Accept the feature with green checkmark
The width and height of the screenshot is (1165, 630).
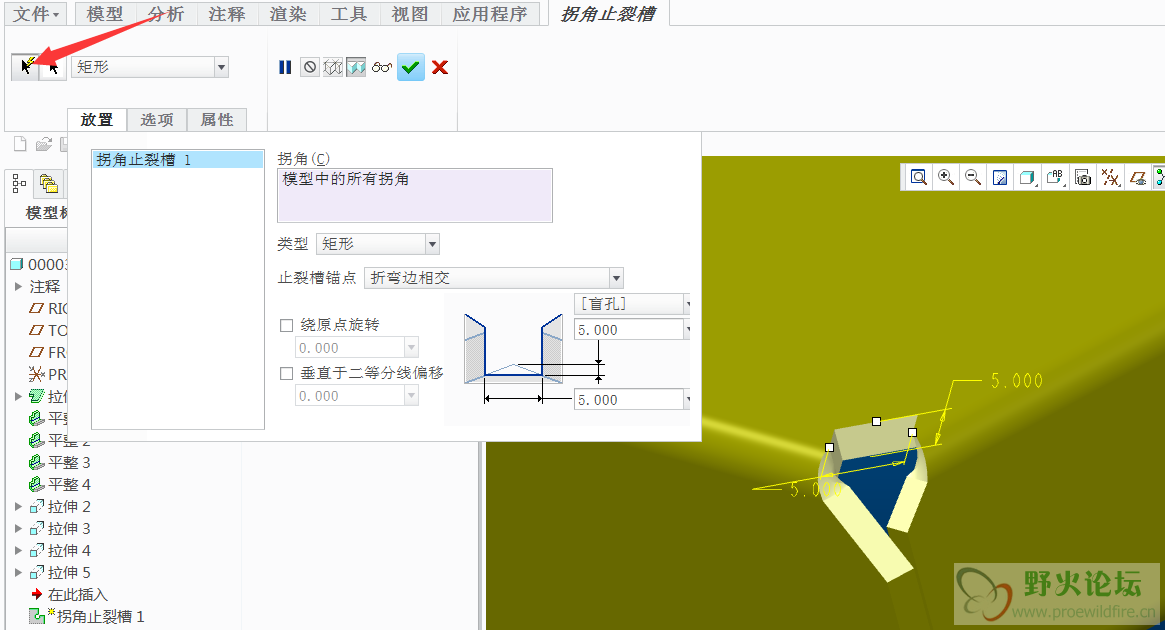(411, 68)
